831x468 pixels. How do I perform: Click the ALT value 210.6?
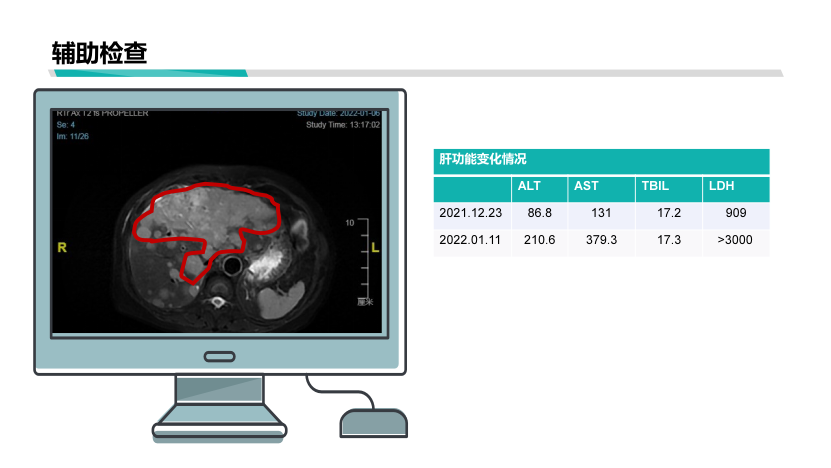(540, 240)
